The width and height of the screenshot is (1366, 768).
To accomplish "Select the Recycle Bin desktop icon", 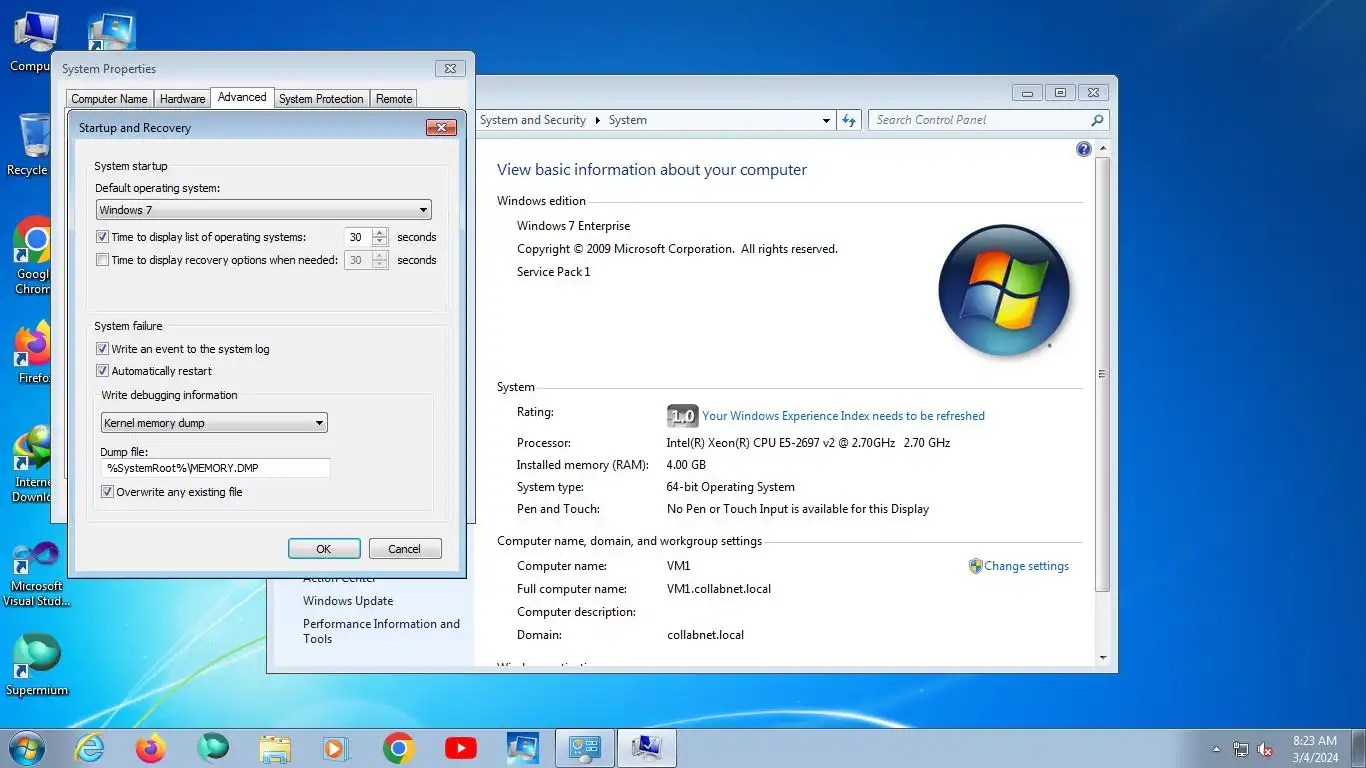I will tap(34, 145).
